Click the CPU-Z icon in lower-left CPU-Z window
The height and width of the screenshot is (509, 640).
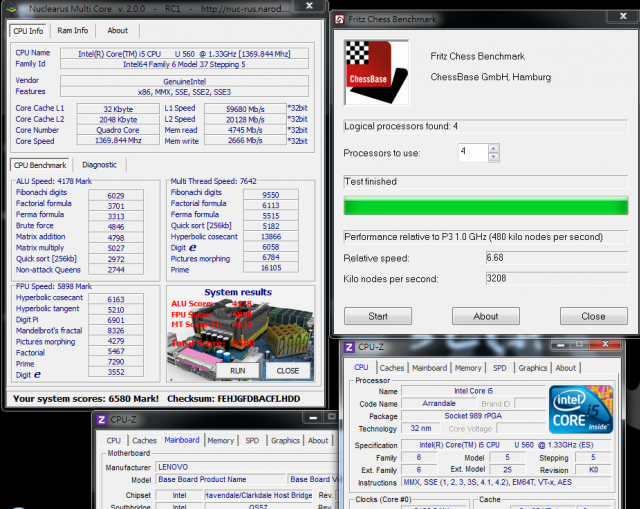point(102,420)
